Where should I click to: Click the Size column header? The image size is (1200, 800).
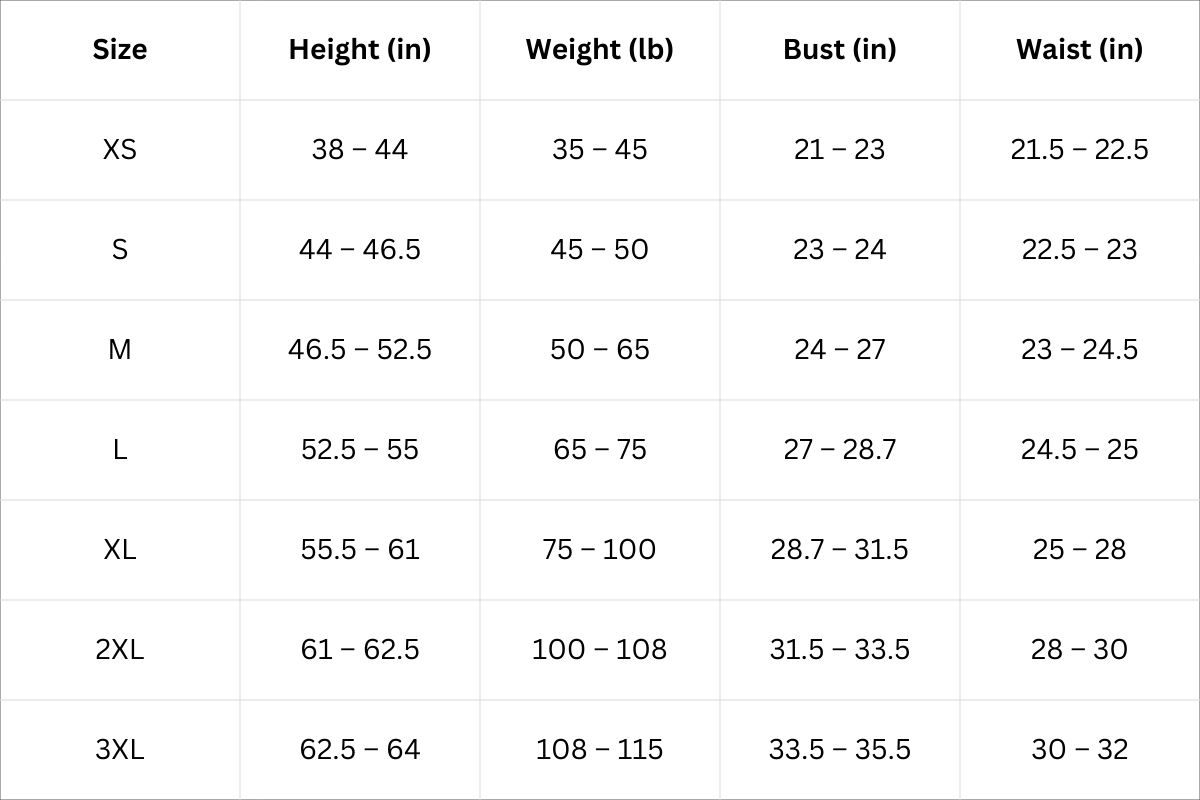120,50
